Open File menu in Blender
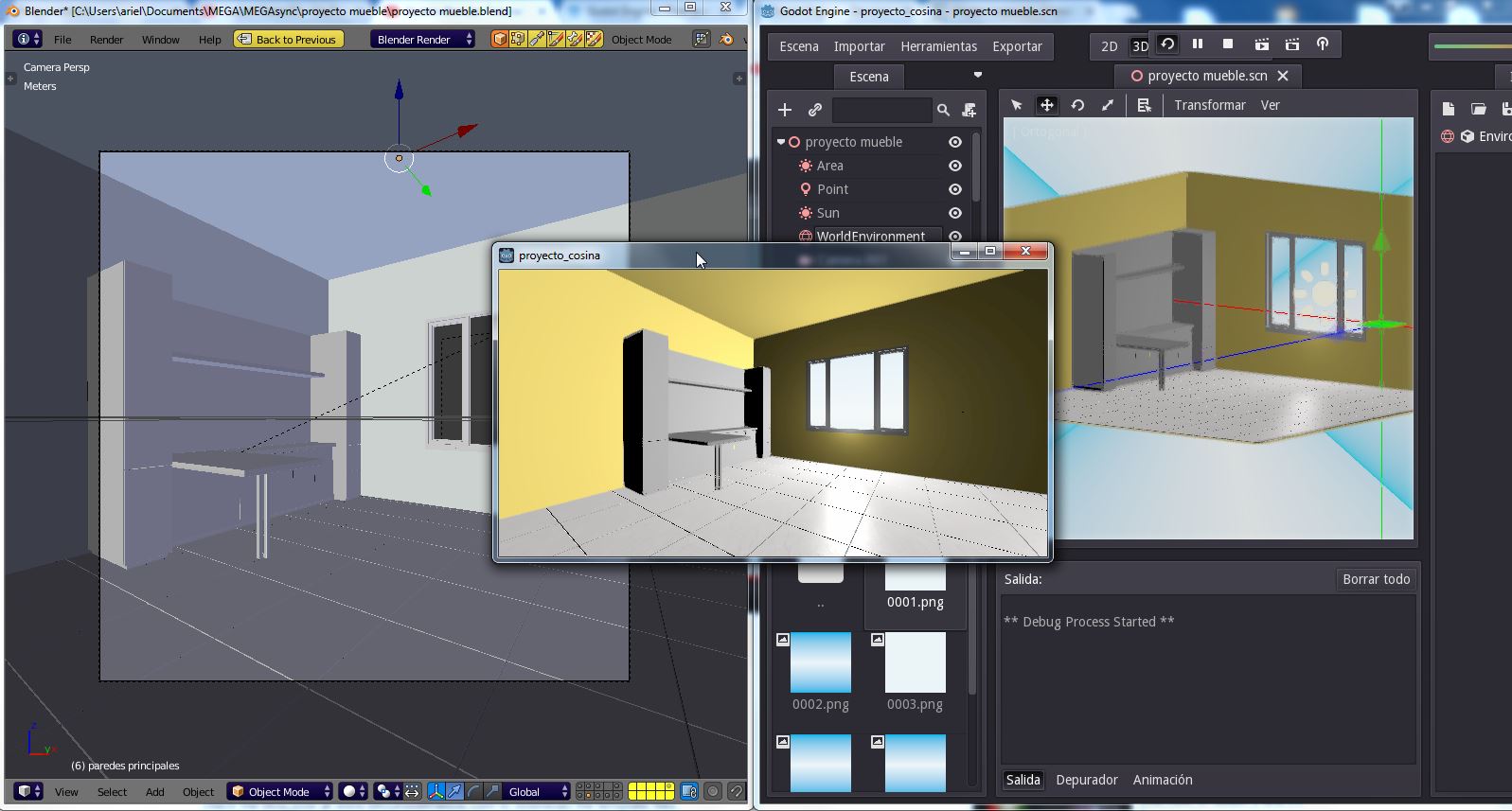The image size is (1512, 811). coord(62,40)
